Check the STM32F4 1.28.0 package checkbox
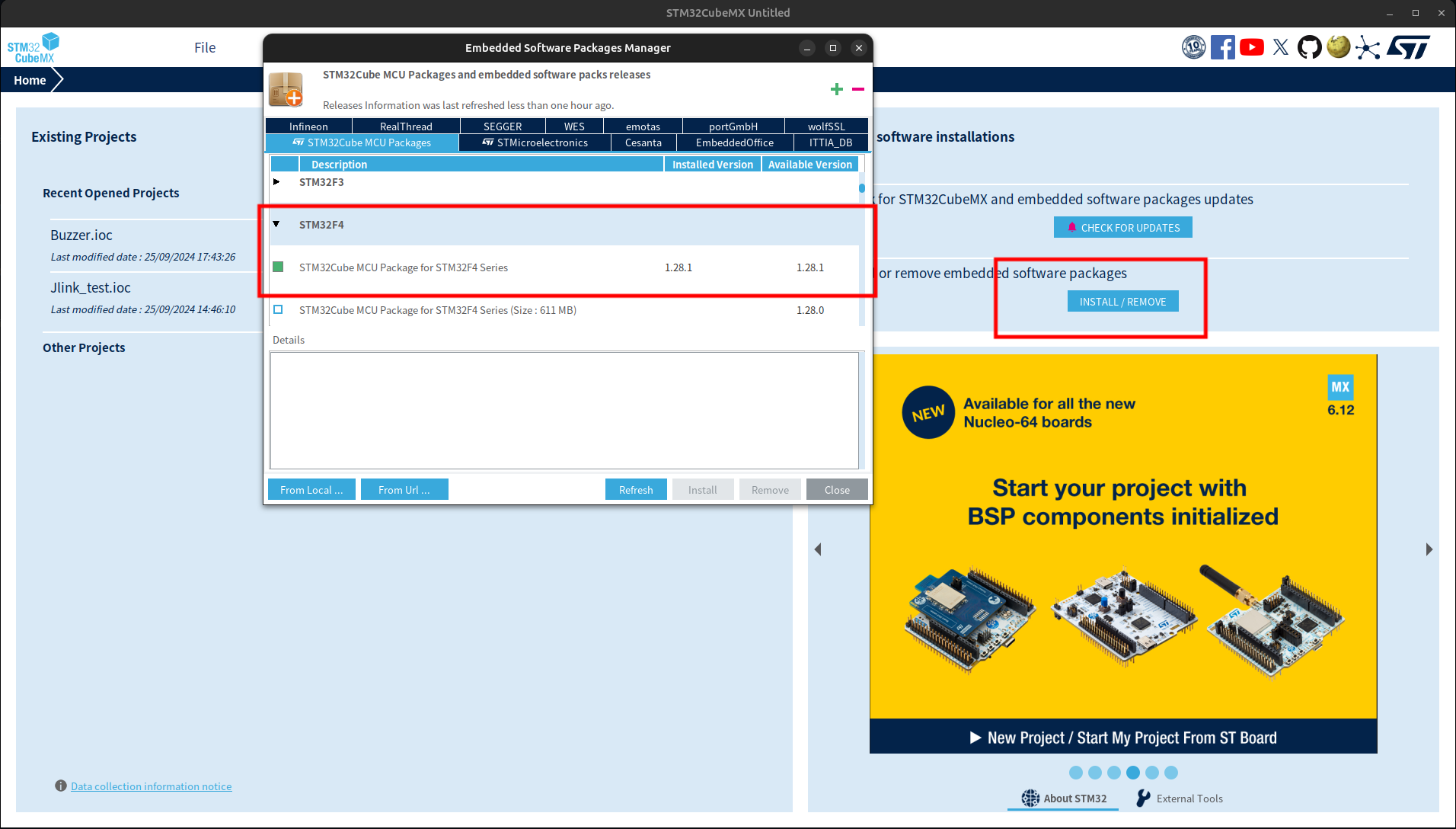This screenshot has width=1456, height=829. tap(278, 310)
